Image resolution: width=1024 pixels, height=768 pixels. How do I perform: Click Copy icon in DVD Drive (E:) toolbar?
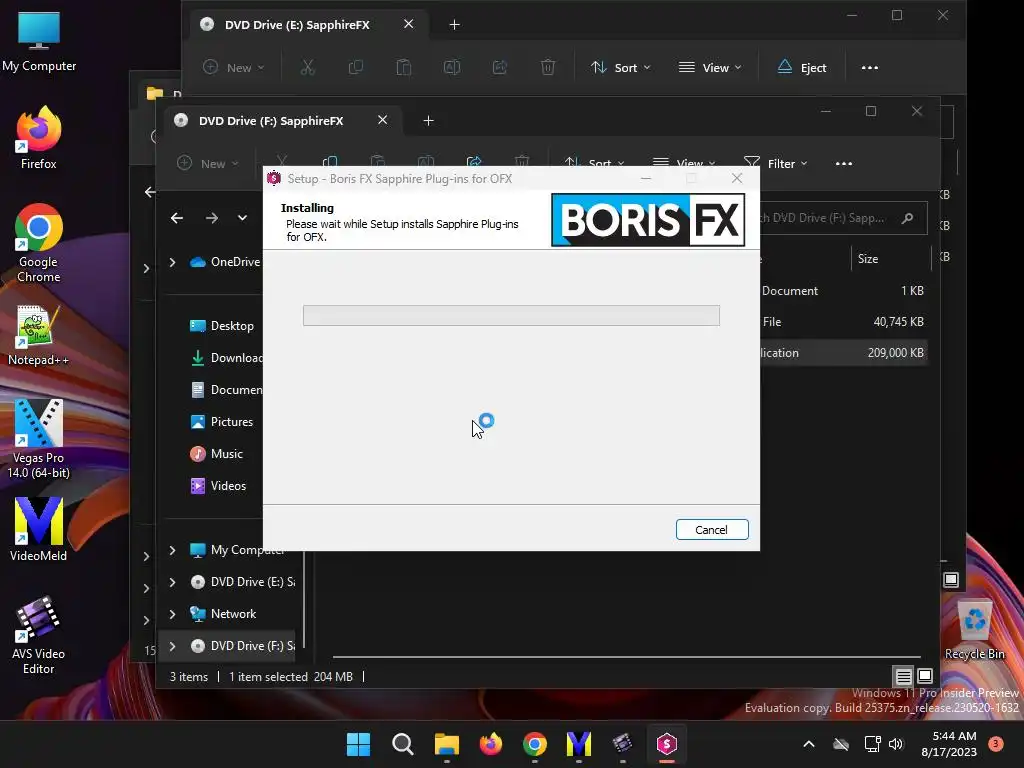click(356, 67)
